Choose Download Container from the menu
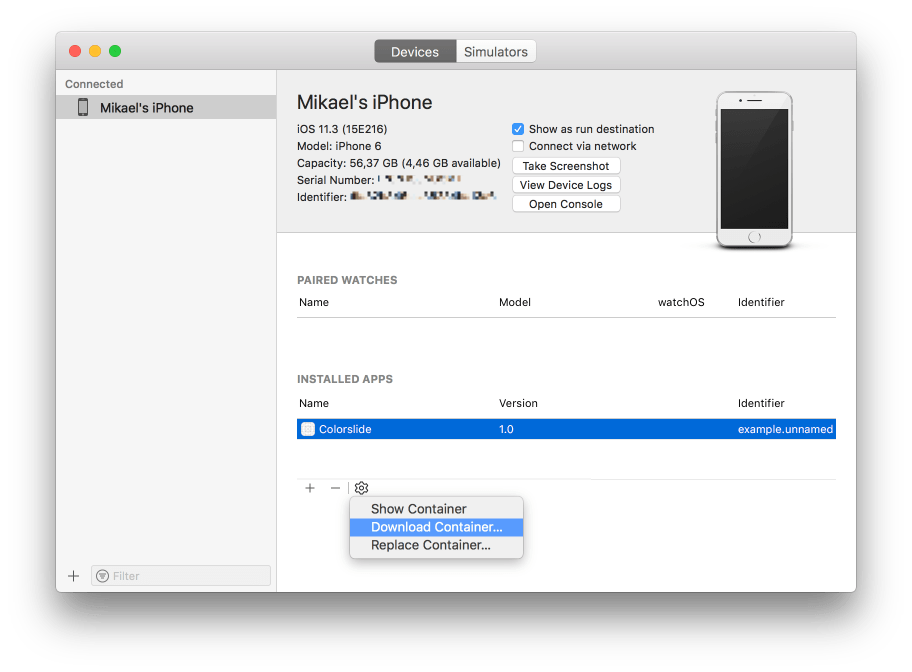This screenshot has height=672, width=912. pos(436,527)
